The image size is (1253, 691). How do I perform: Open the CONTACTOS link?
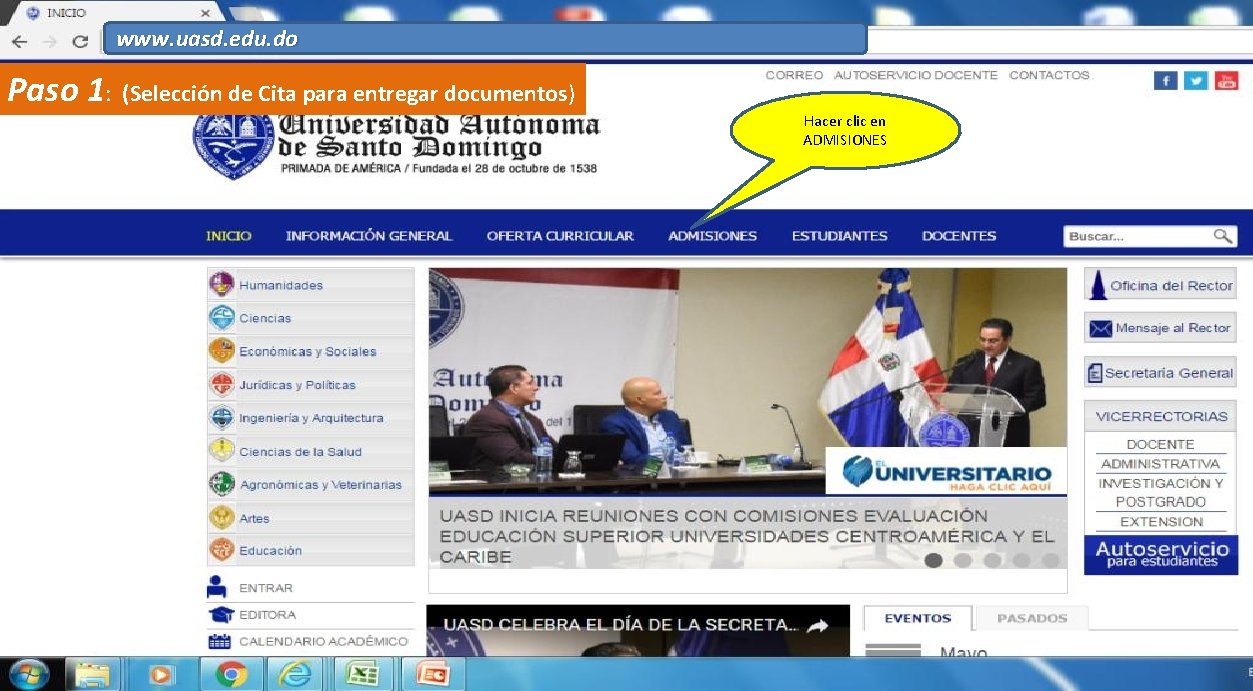[x=1049, y=75]
